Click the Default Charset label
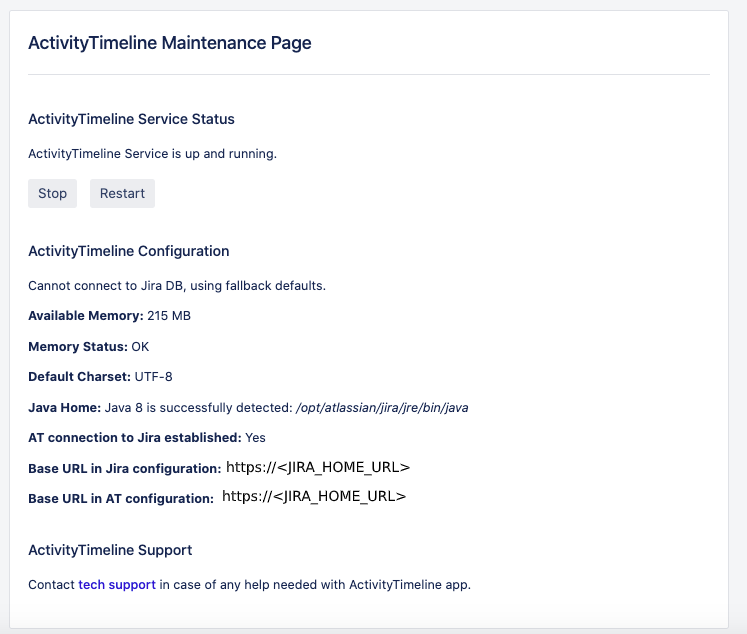Screen dimensions: 747x634 pyautogui.click(x=79, y=377)
